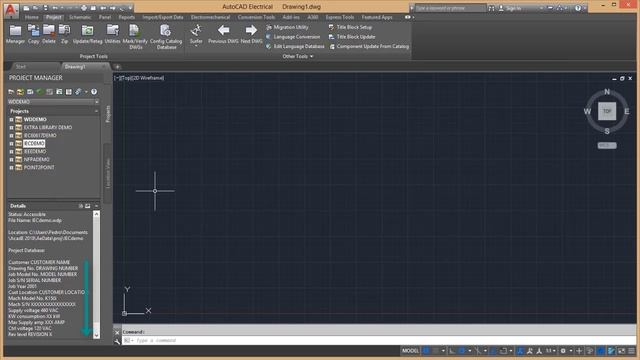The image size is (640, 360).
Task: Select the Projects side tab
Action: click(x=108, y=114)
